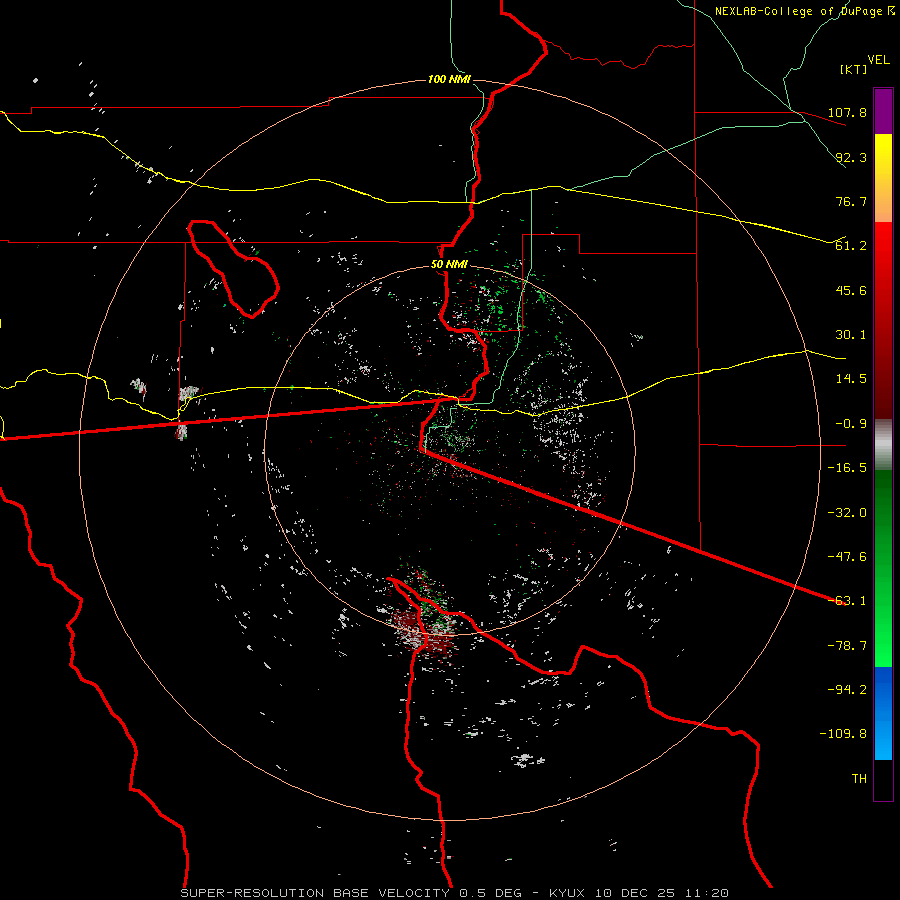Click the -63.1 legend value
Viewport: 900px width, 900px height.
[x=847, y=601]
